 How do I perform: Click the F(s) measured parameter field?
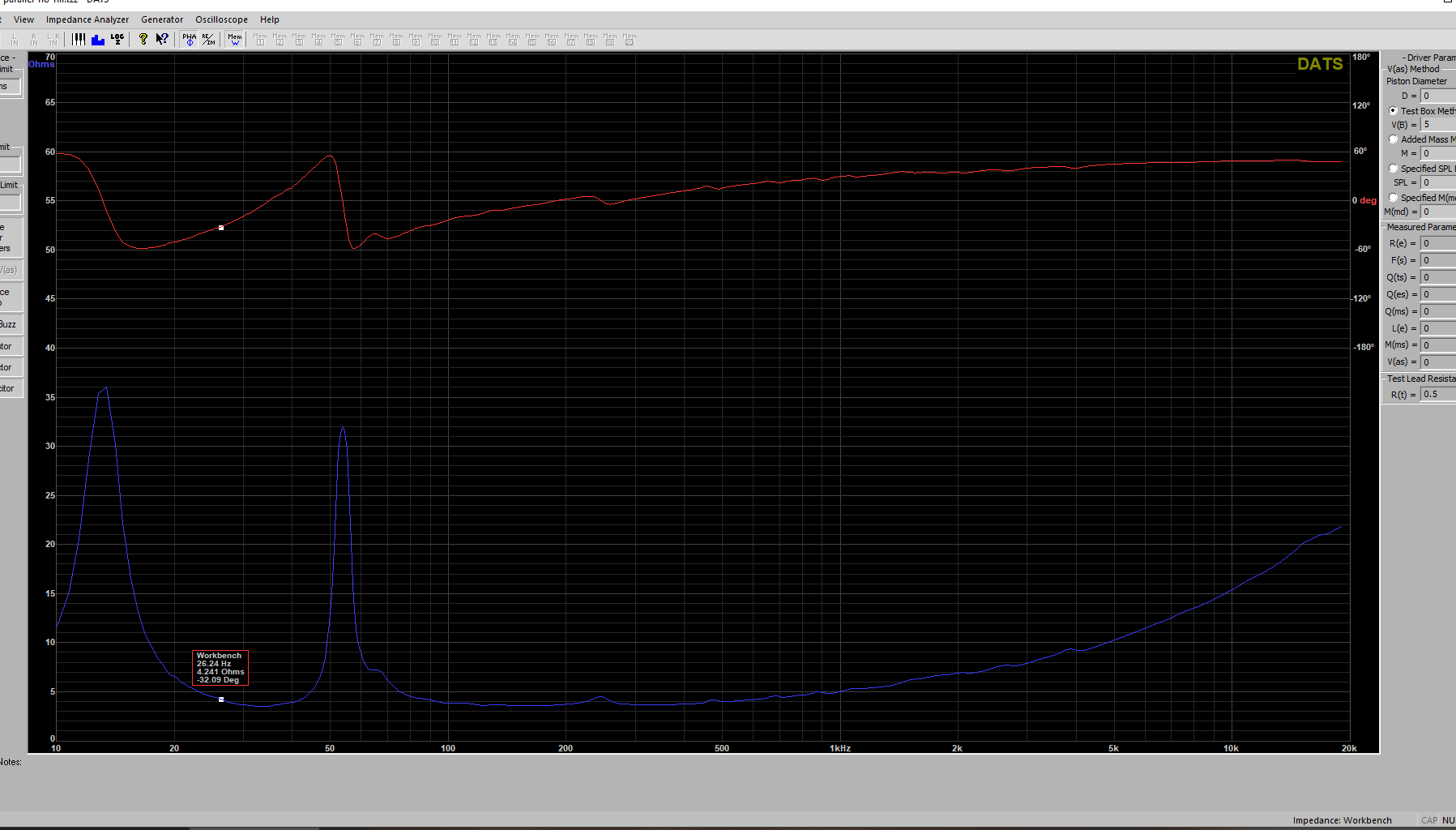tap(1438, 260)
